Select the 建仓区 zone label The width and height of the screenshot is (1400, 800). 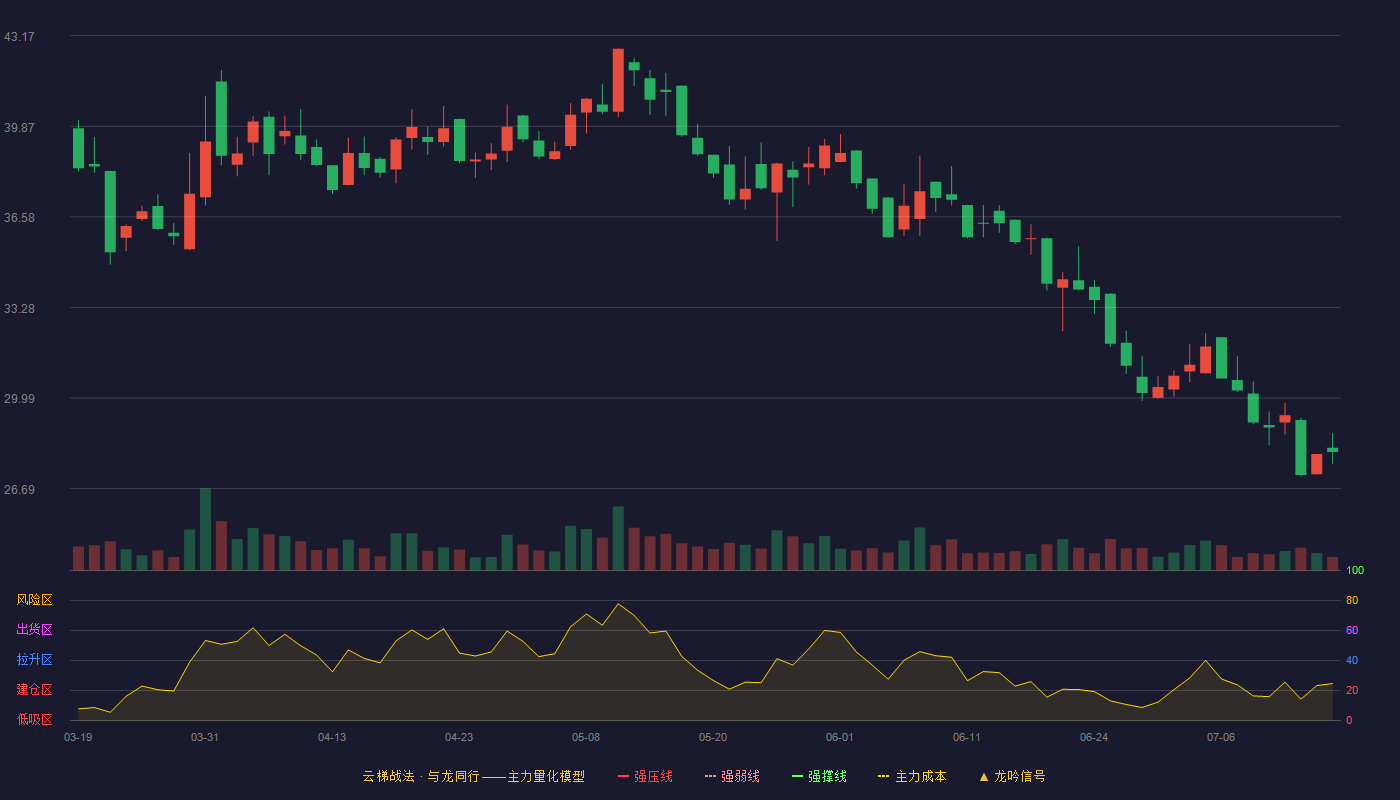[x=34, y=690]
